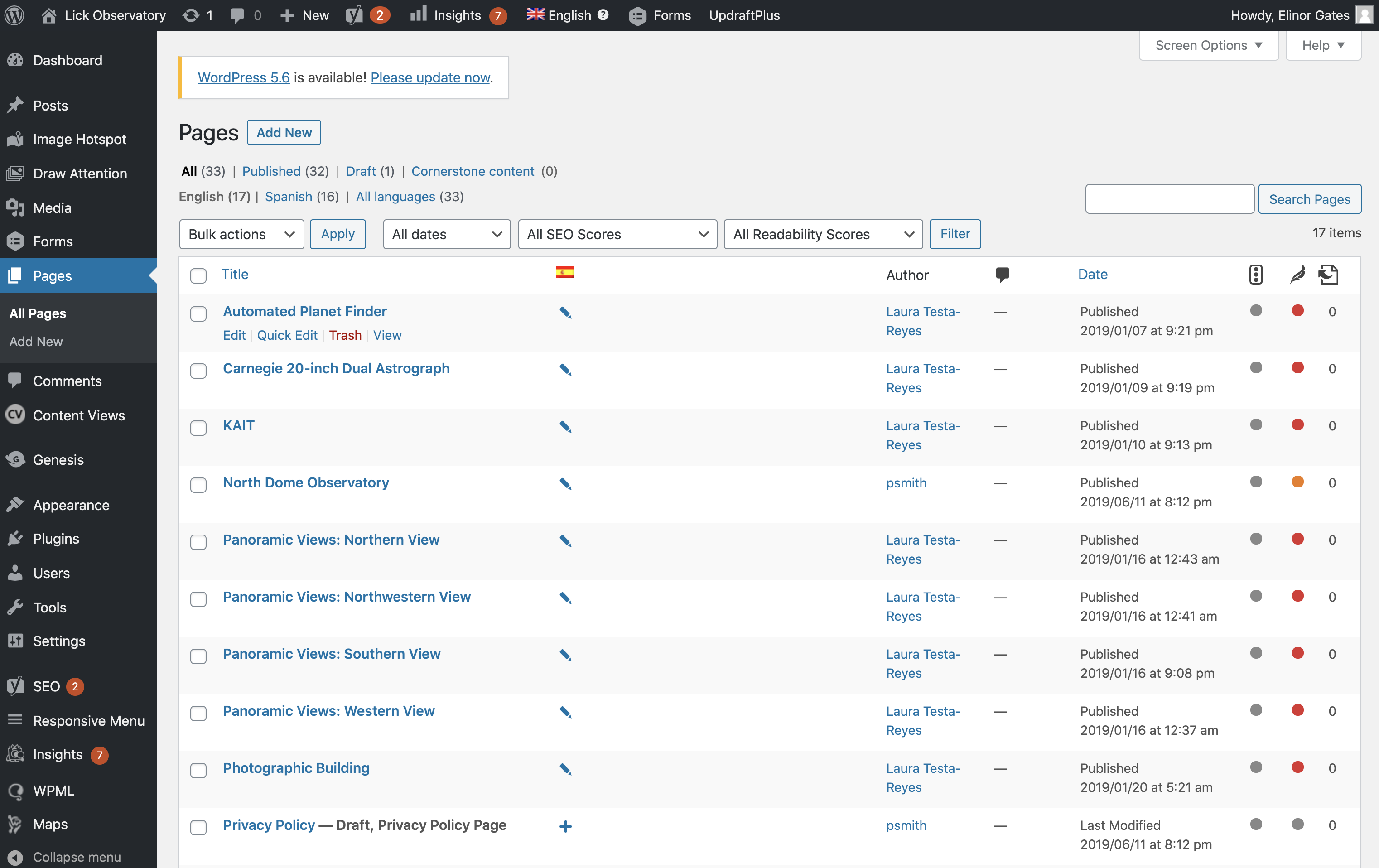Check the Privacy Policy draft row

point(198,828)
